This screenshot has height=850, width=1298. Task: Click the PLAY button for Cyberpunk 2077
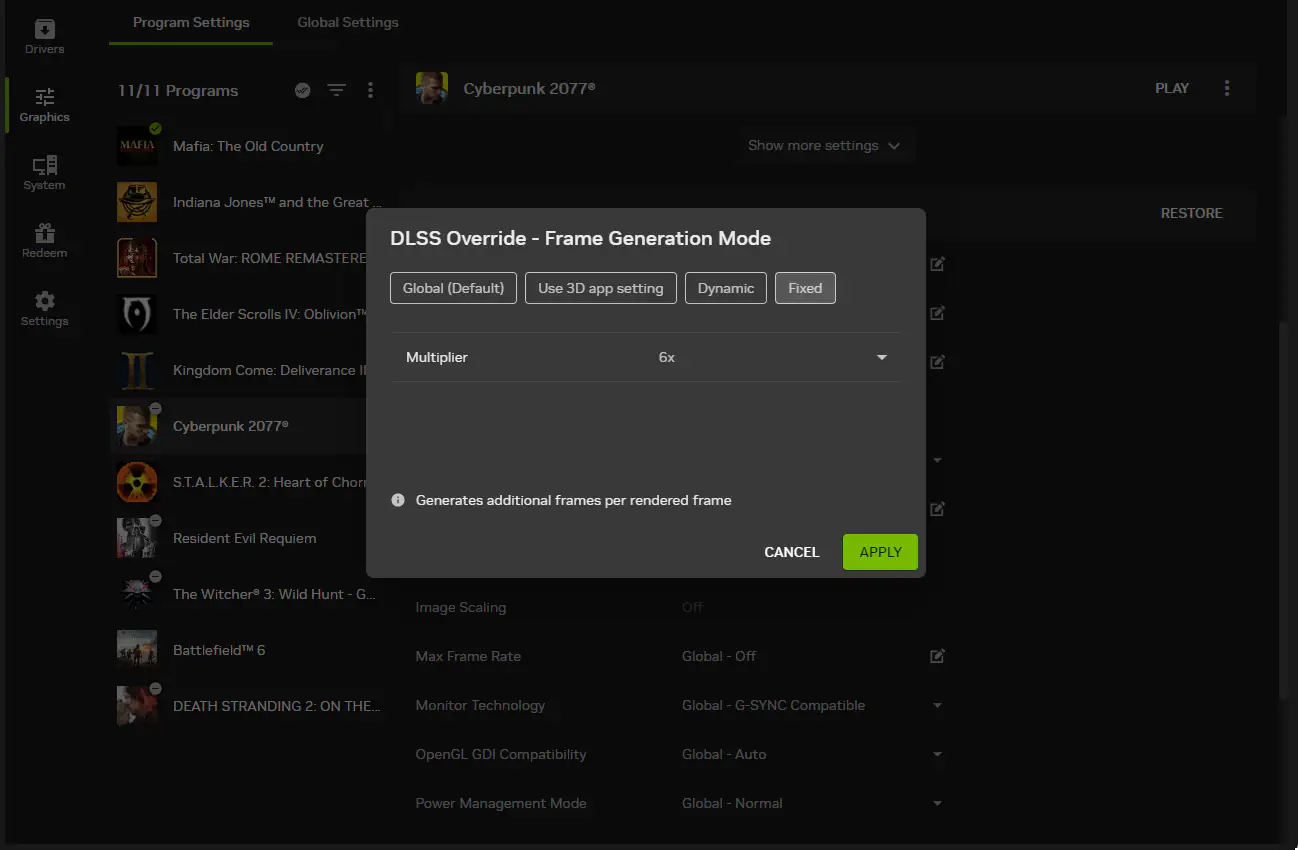pyautogui.click(x=1172, y=88)
